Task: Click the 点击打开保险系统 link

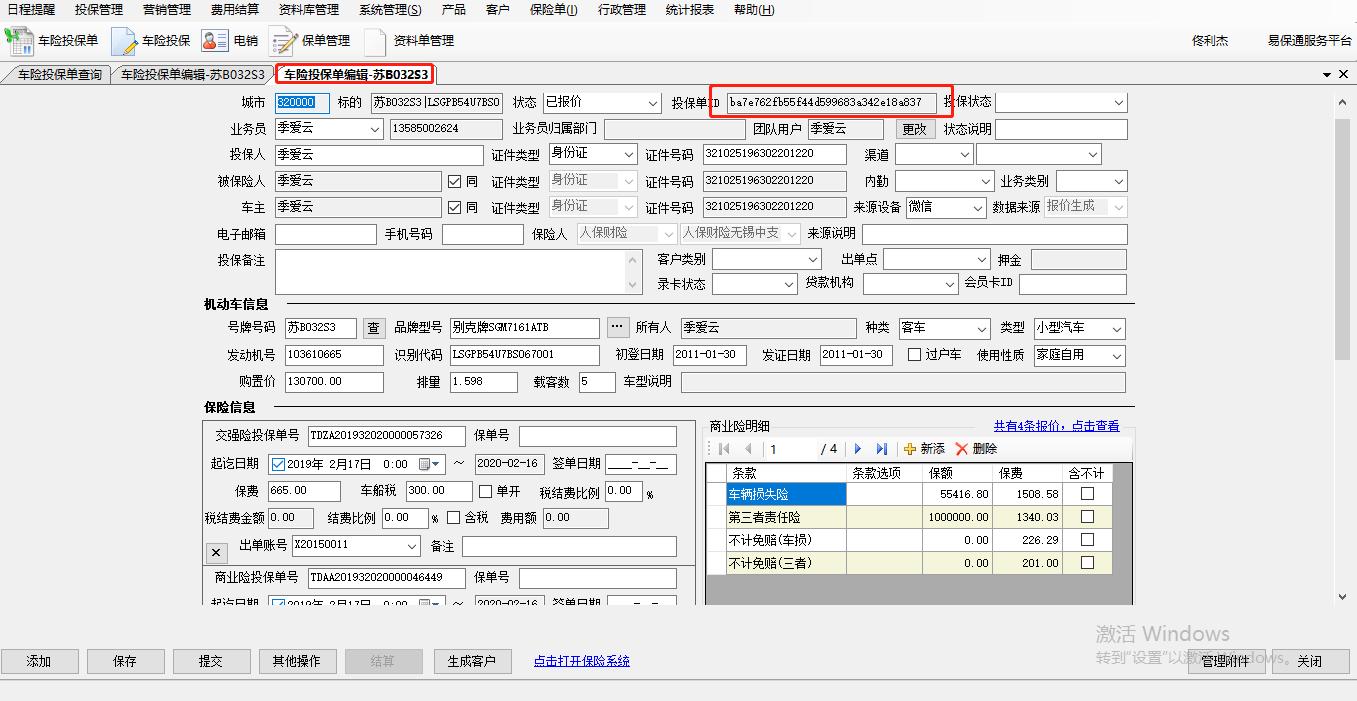Action: tap(581, 661)
